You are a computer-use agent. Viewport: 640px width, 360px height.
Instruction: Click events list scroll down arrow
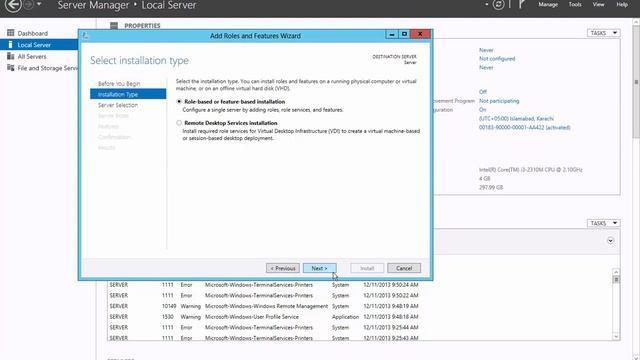coord(616,337)
